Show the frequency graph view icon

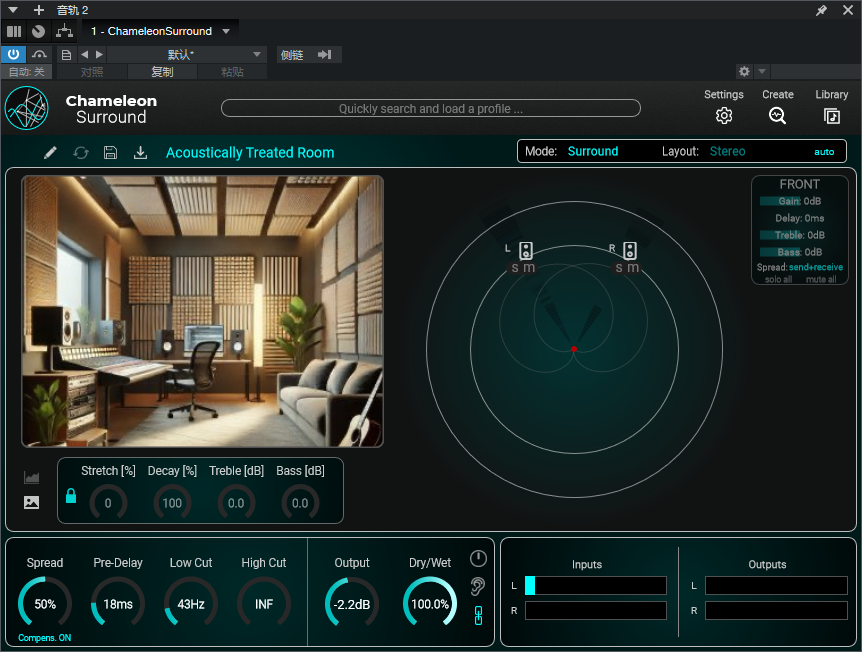pos(31,477)
